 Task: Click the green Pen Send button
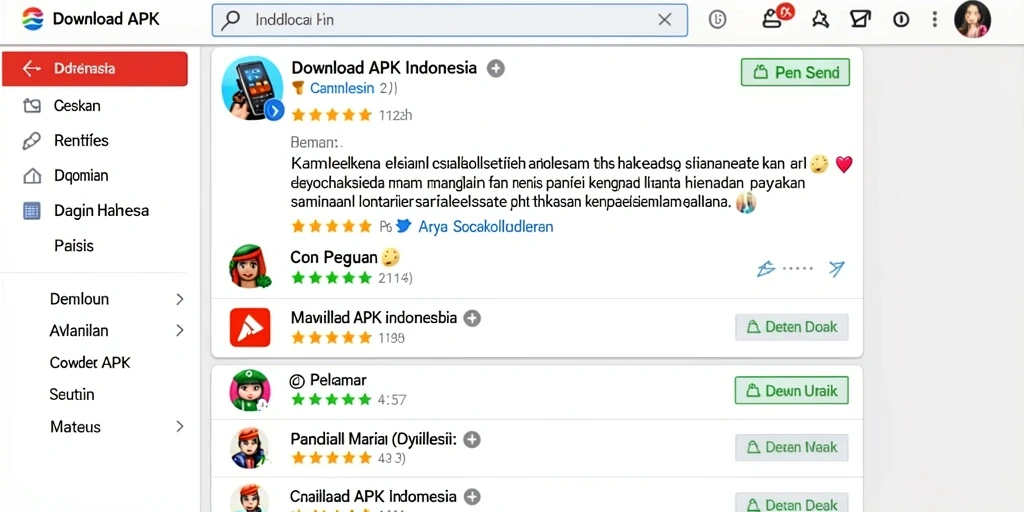(x=795, y=72)
